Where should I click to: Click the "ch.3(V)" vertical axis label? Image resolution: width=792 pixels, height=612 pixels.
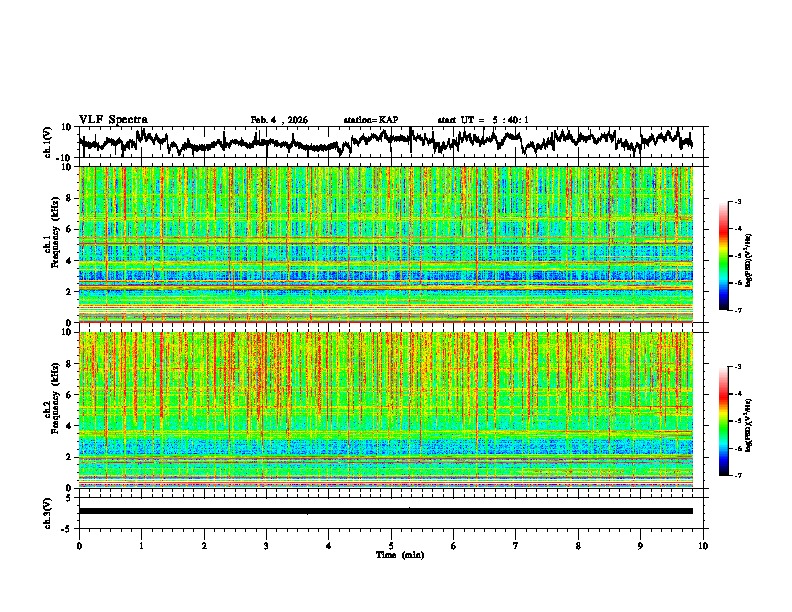(48, 514)
